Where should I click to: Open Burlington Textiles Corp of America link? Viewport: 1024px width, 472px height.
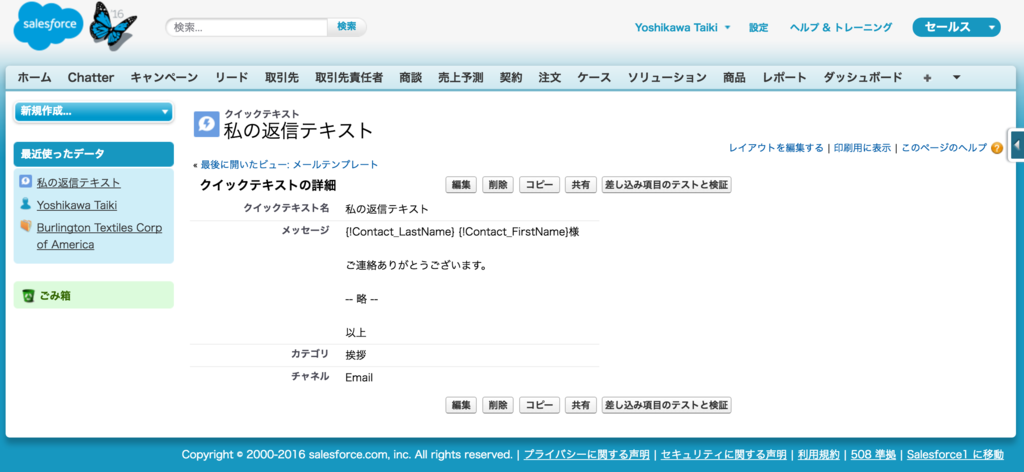coord(99,236)
